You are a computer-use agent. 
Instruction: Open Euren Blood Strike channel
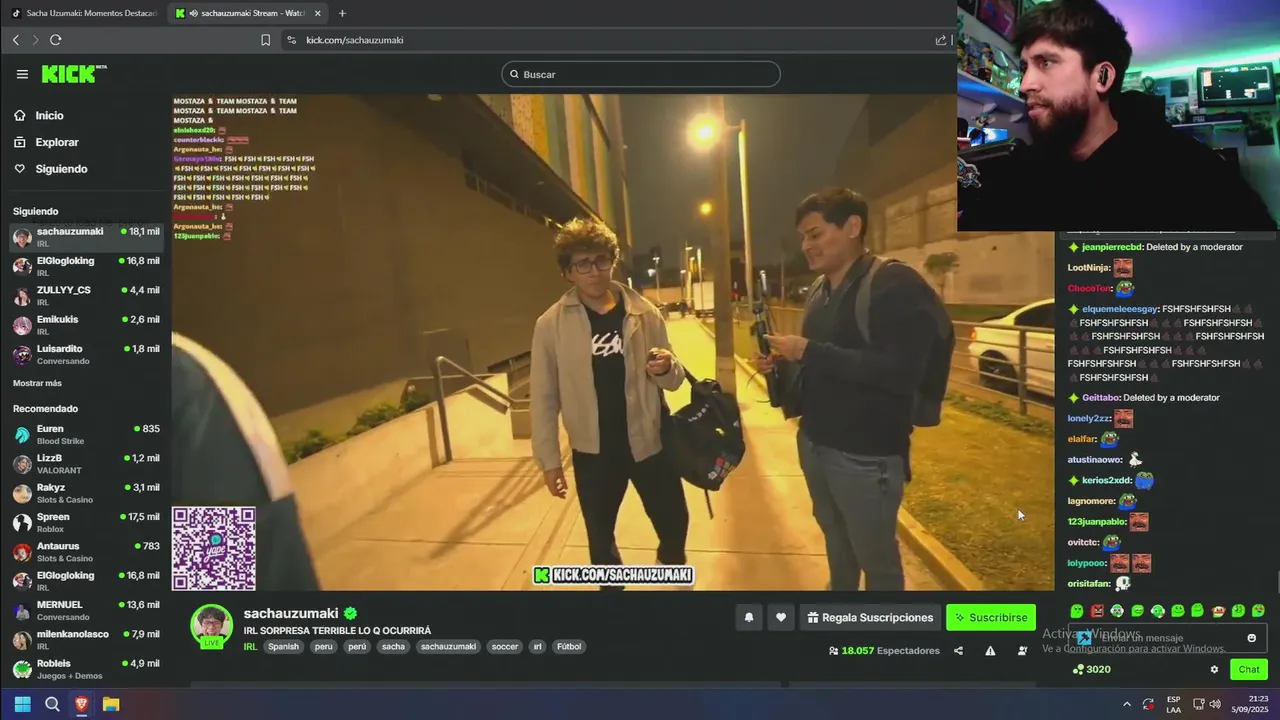[x=86, y=434]
